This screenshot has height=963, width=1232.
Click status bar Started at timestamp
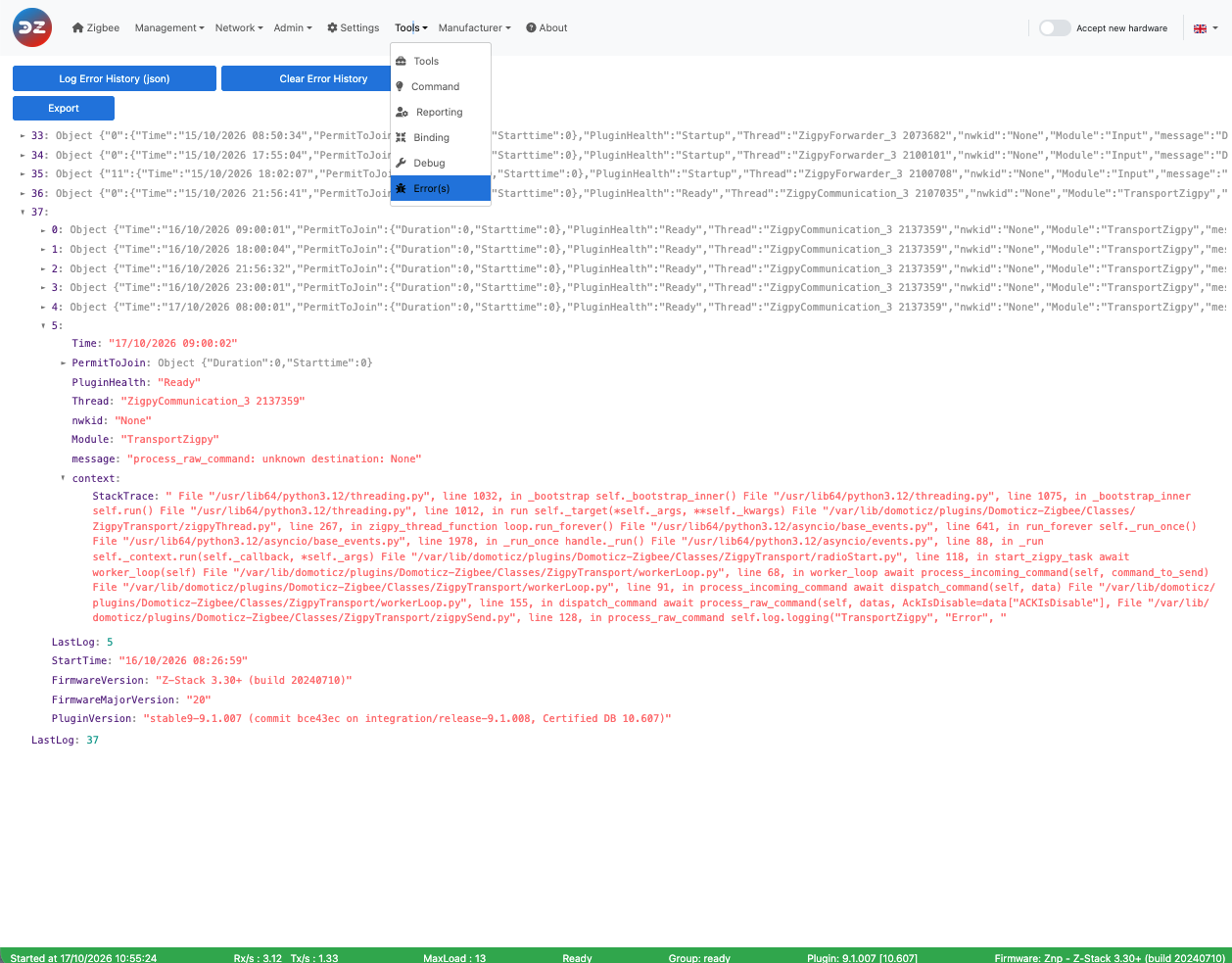tap(83, 958)
